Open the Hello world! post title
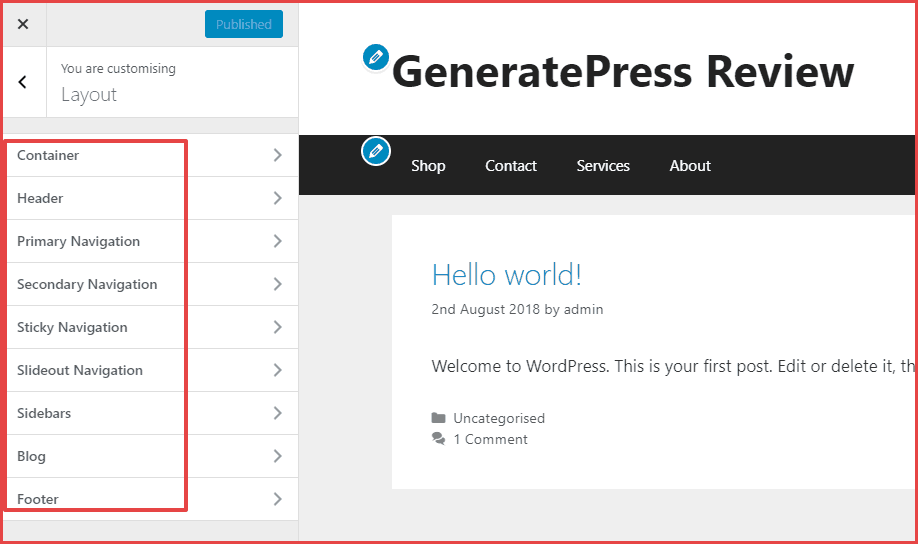 pyautogui.click(x=506, y=275)
